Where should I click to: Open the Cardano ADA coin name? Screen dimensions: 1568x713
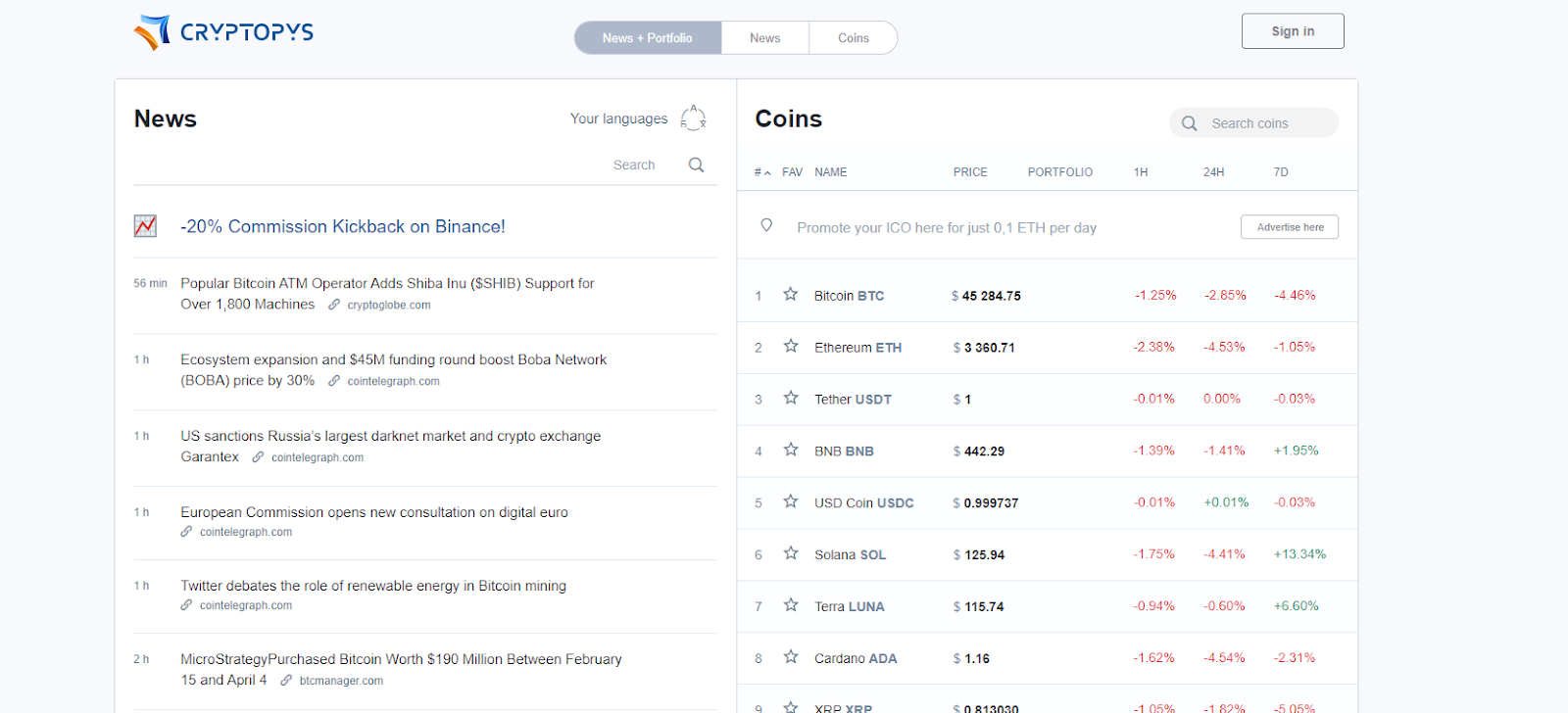coord(856,659)
